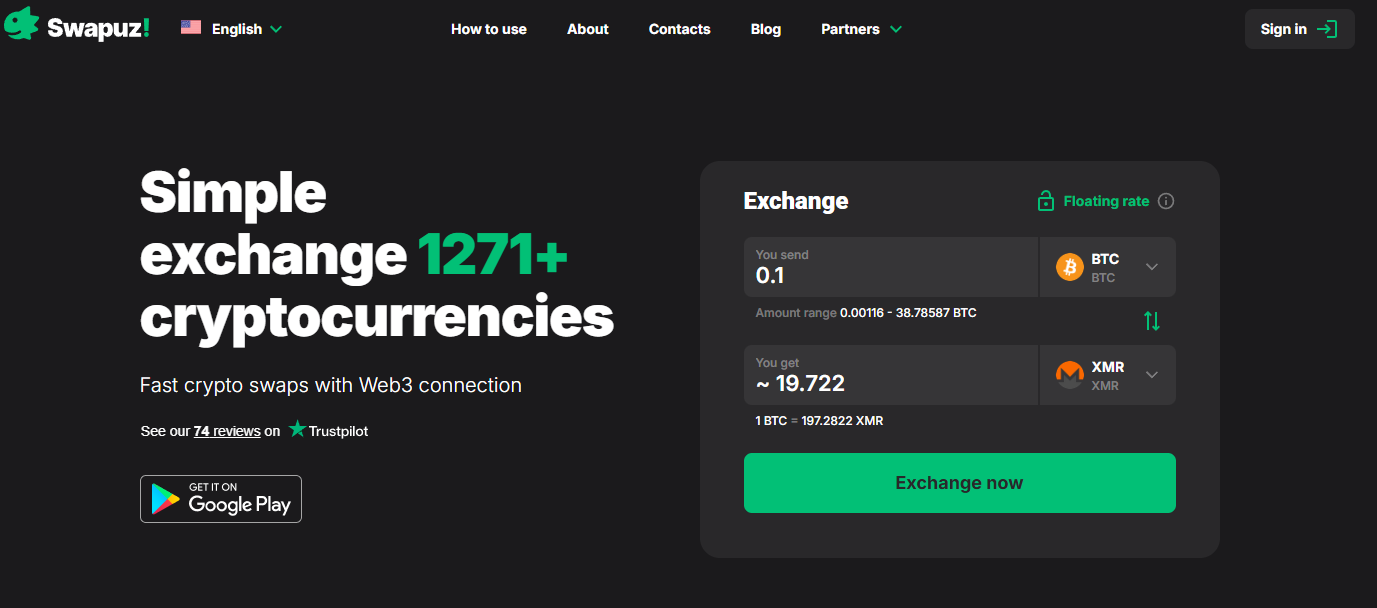The width and height of the screenshot is (1377, 608).
Task: Click the Trustpilot star logo
Action: tap(297, 429)
